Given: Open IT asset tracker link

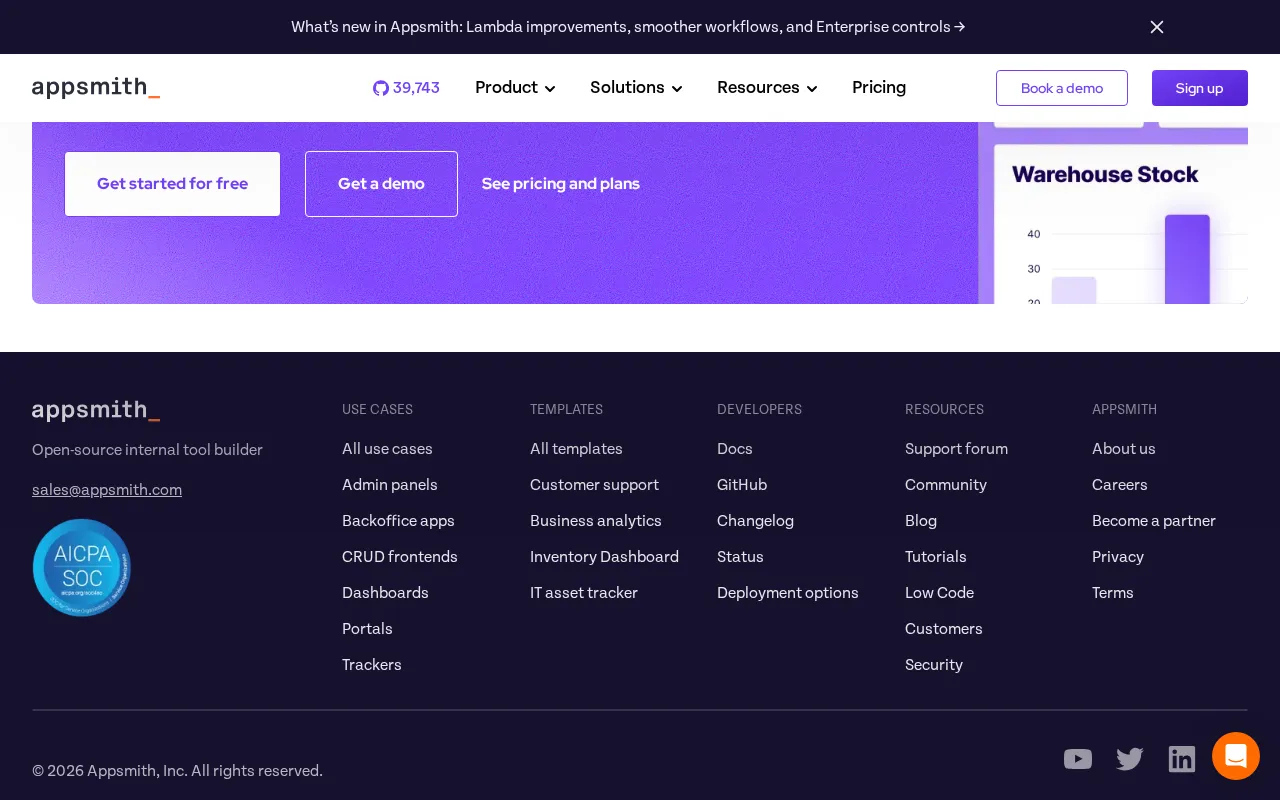Looking at the screenshot, I should point(584,593).
